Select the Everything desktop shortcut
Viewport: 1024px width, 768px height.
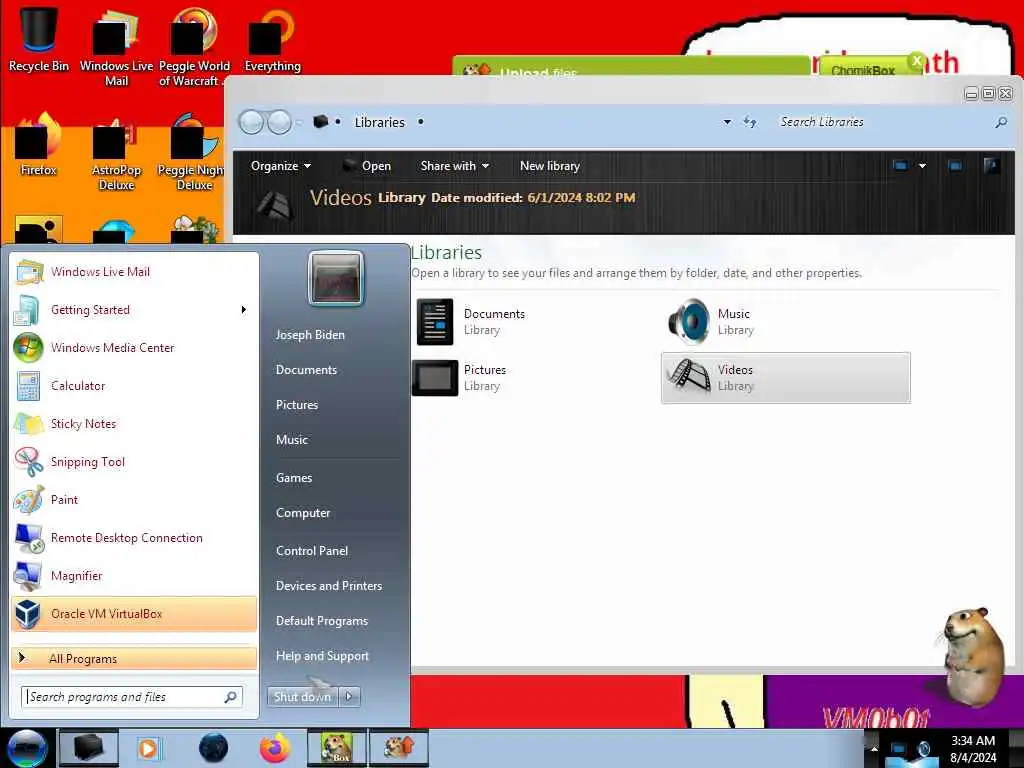click(x=272, y=38)
